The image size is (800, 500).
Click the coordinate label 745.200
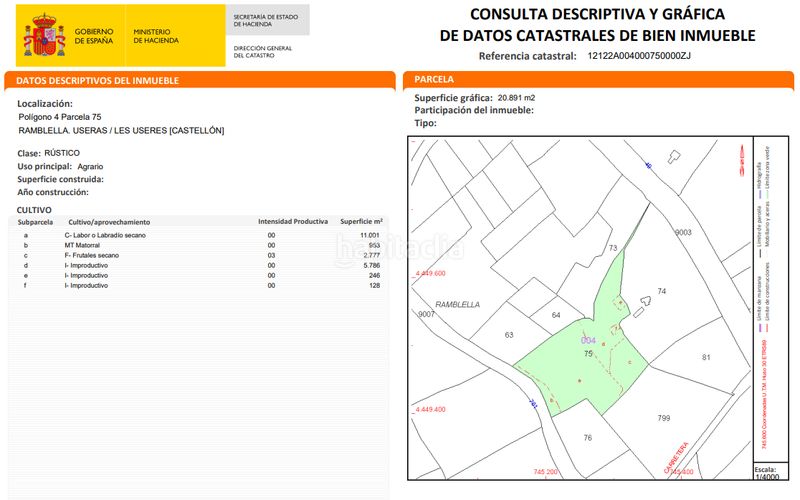click(x=546, y=472)
